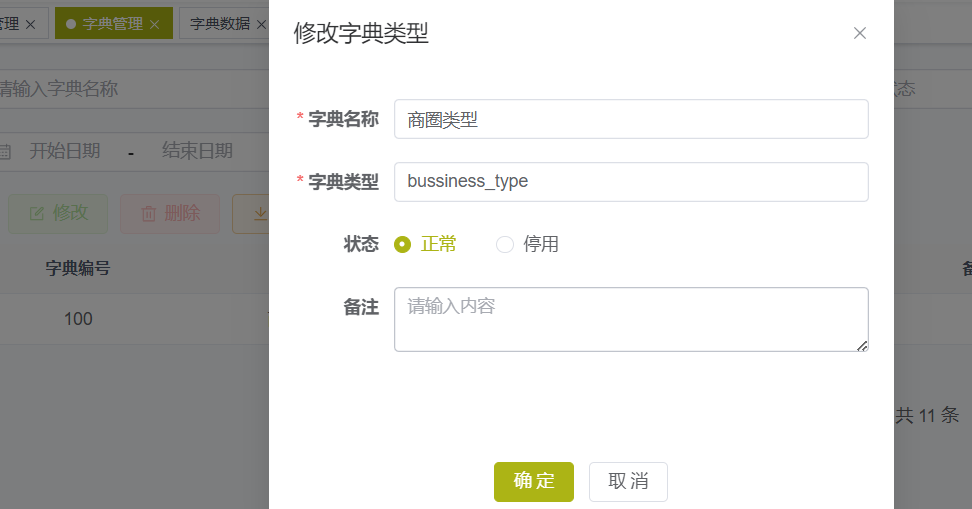The image size is (972, 509).
Task: Close the 修改字典类型 dialog with X icon
Action: tap(859, 33)
